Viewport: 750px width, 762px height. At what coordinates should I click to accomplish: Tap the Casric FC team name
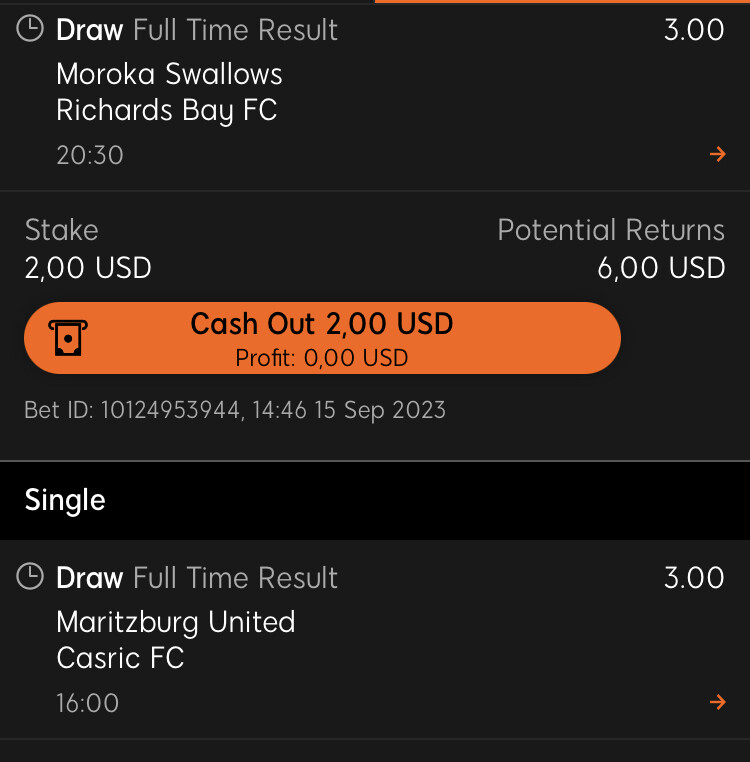[120, 658]
